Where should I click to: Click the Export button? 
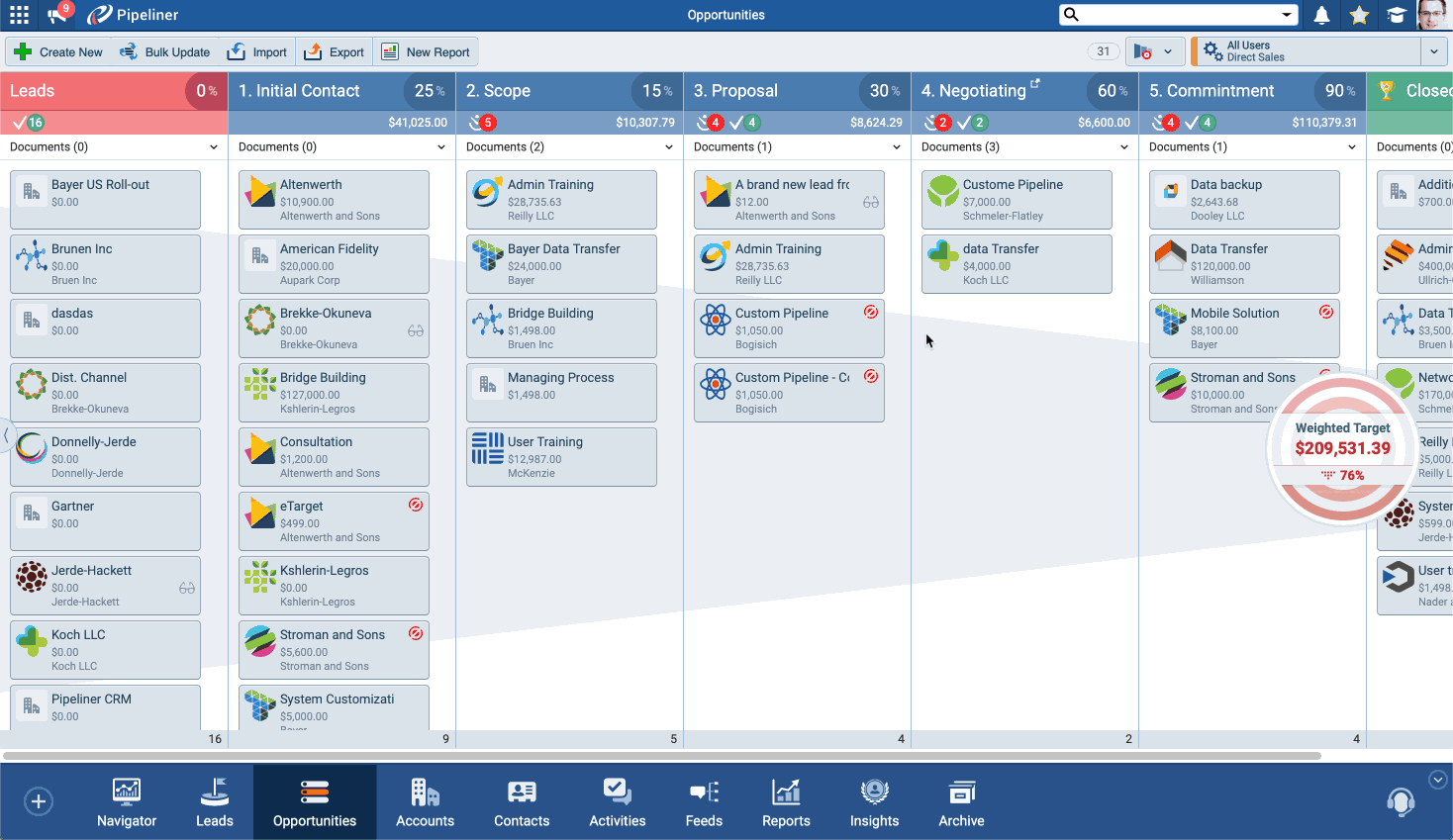click(334, 50)
